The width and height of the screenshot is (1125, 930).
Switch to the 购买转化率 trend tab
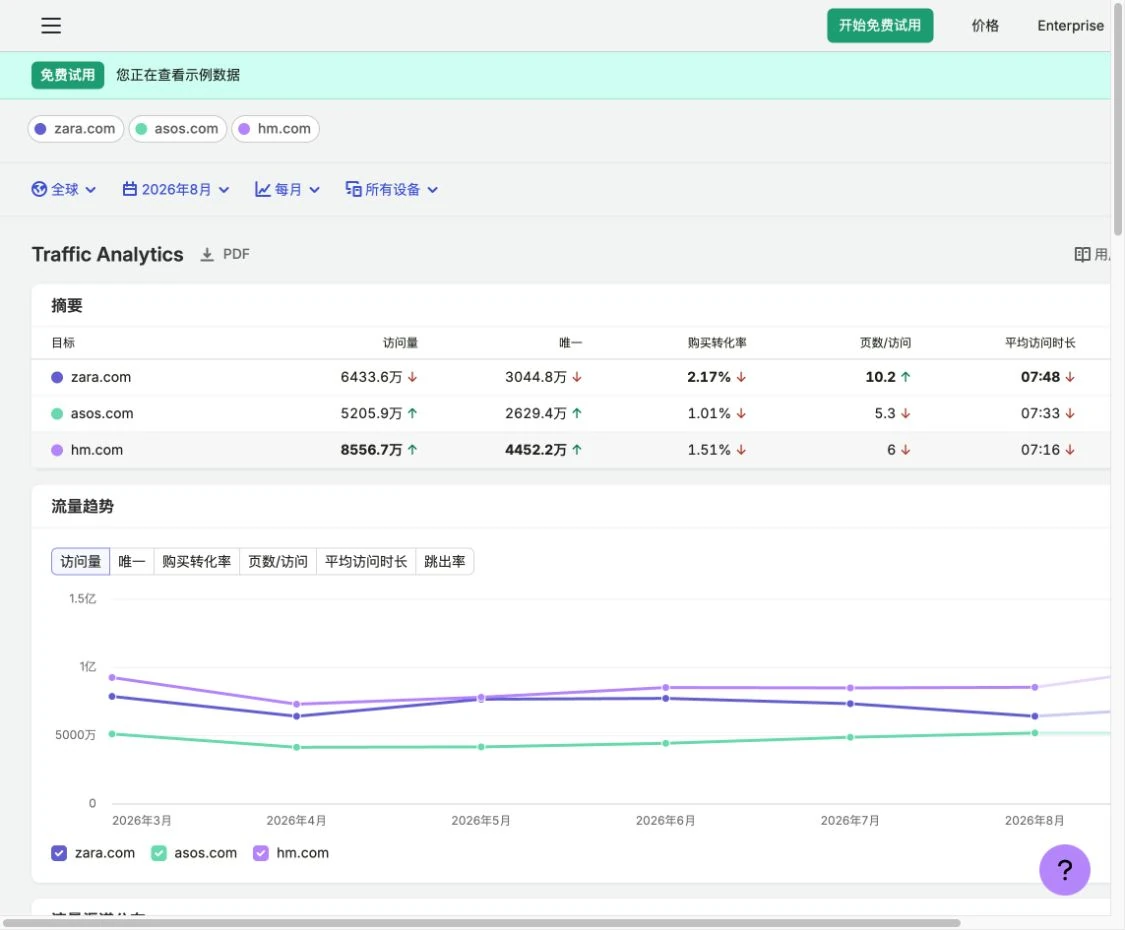197,561
